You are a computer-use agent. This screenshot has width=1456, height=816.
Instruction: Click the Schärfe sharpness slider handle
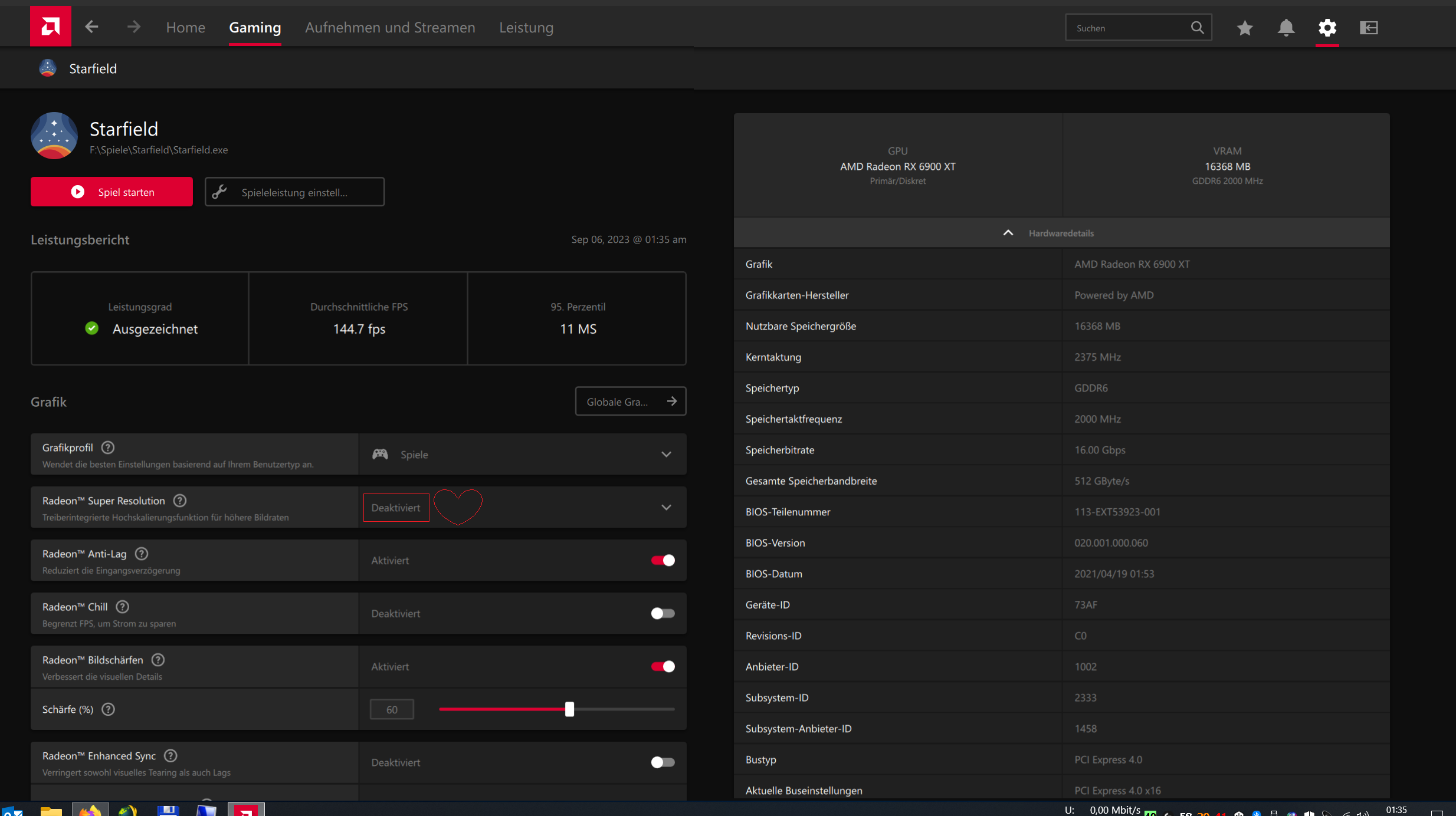(569, 709)
